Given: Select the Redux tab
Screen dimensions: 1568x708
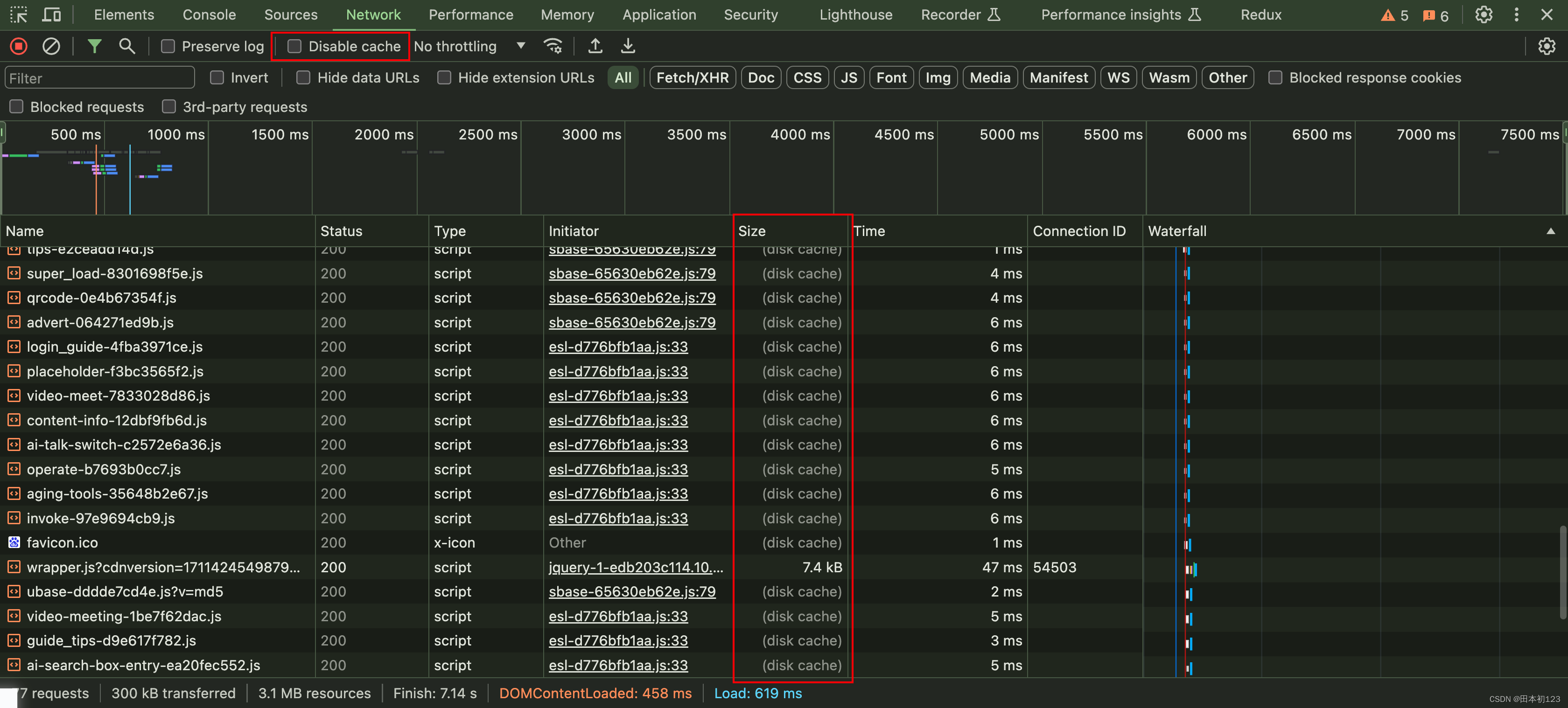Looking at the screenshot, I should [x=1260, y=14].
